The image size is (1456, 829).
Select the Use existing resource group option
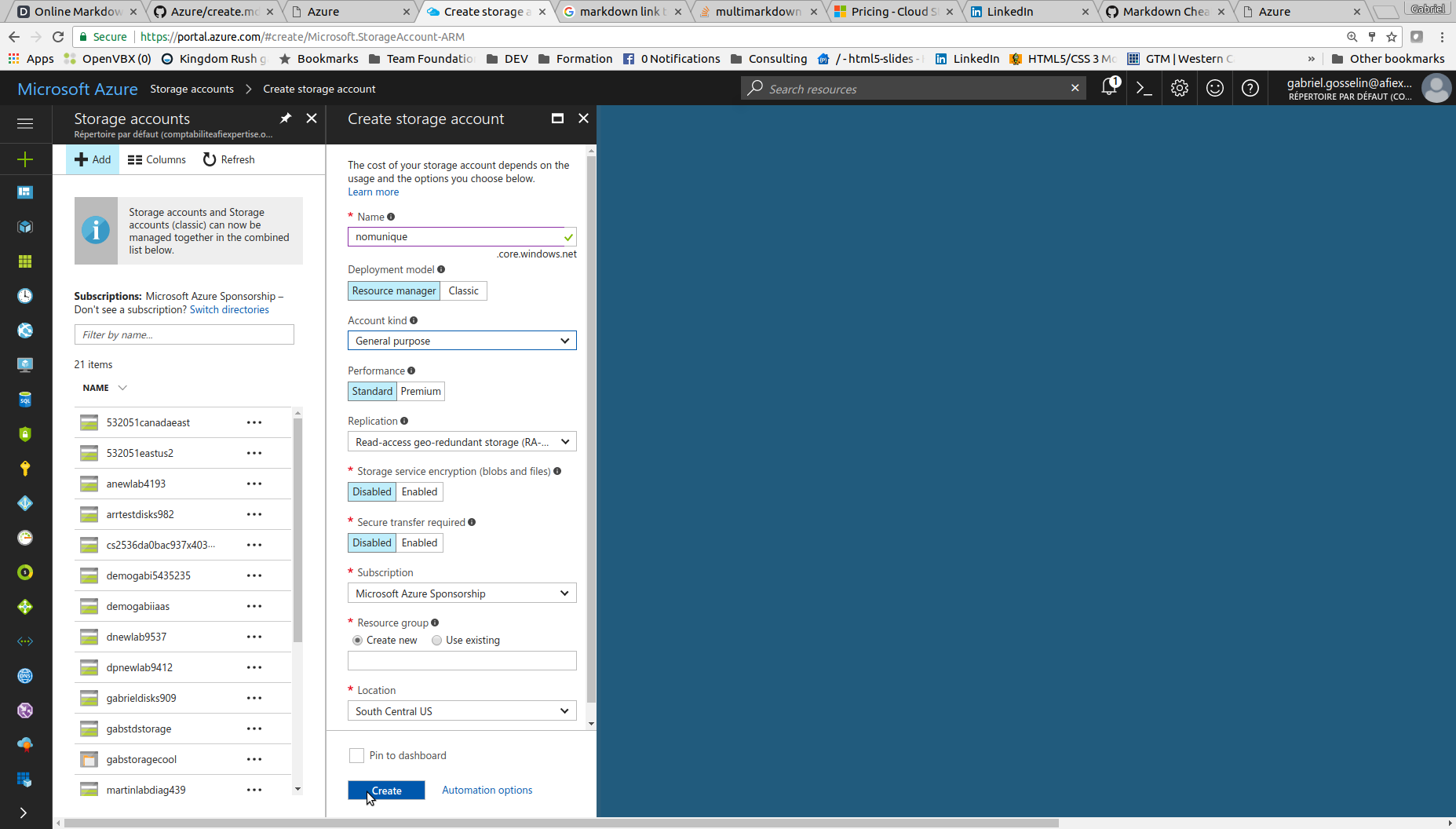tap(437, 641)
